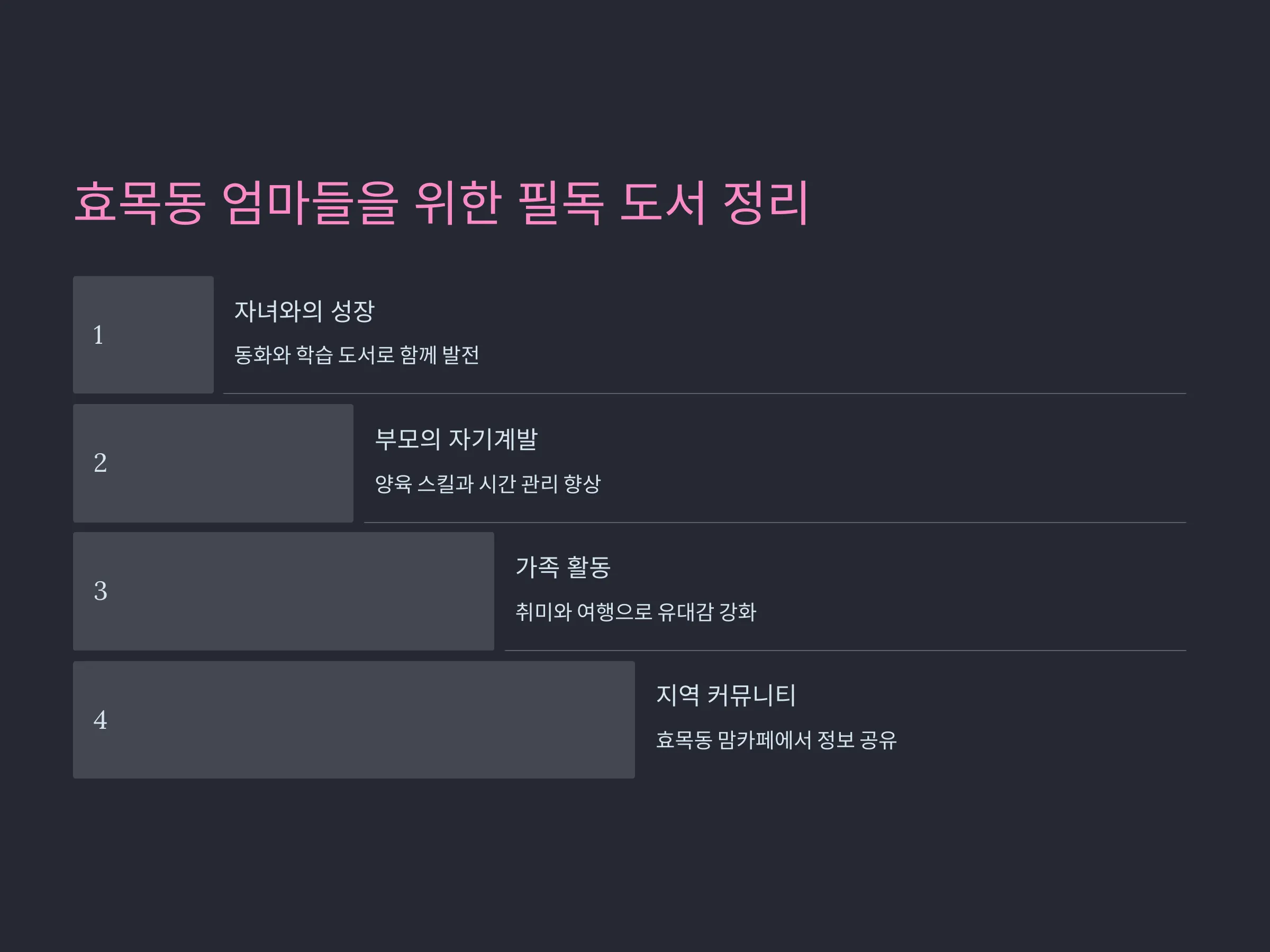Click the slide title 효목동 엄마들을 위한 필독 도서 정리
The height and width of the screenshot is (952, 1270).
pos(441,203)
